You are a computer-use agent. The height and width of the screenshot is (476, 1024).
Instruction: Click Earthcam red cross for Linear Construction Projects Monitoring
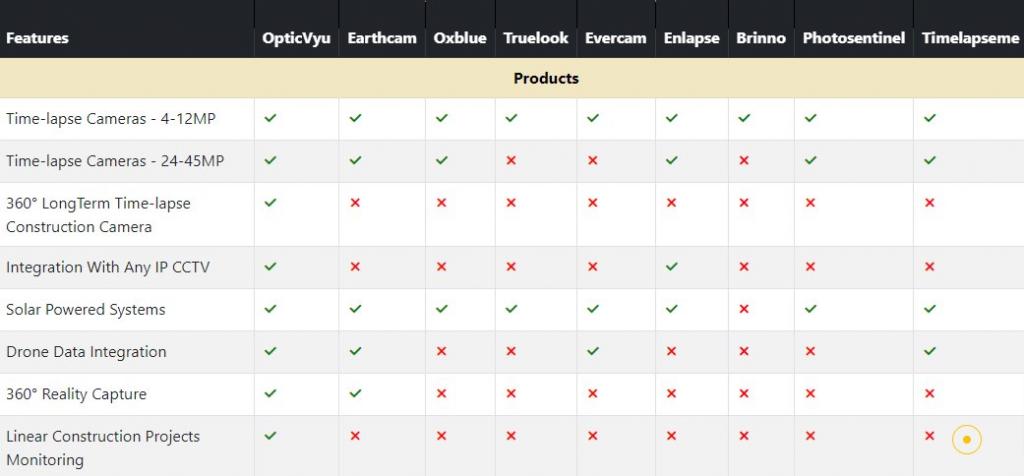click(x=355, y=436)
